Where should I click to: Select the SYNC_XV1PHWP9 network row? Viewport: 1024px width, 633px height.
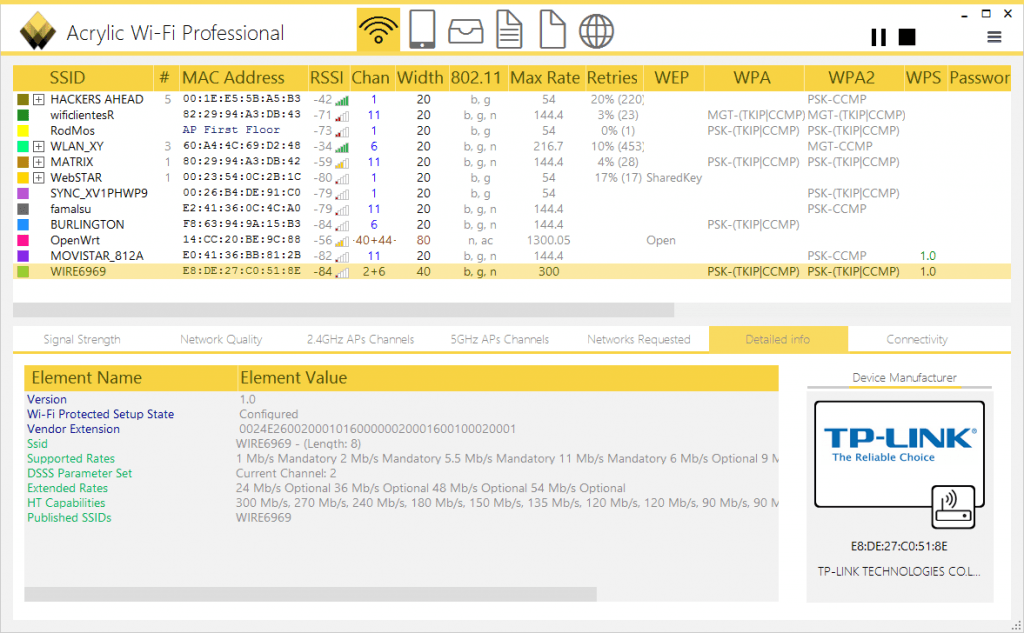(512, 193)
